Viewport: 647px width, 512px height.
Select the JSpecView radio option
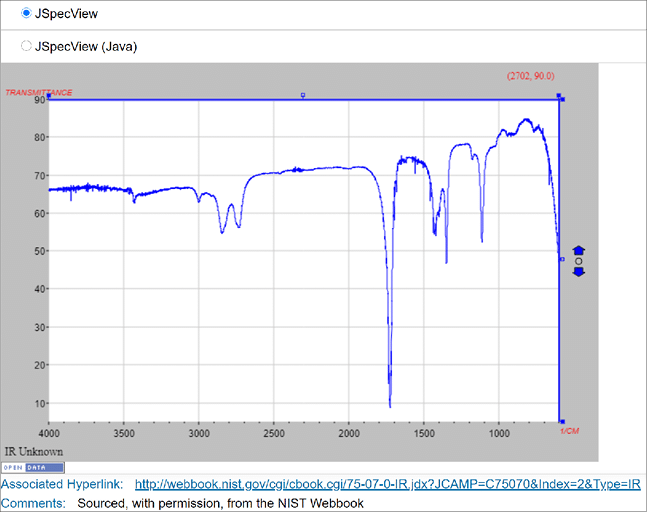pos(26,13)
